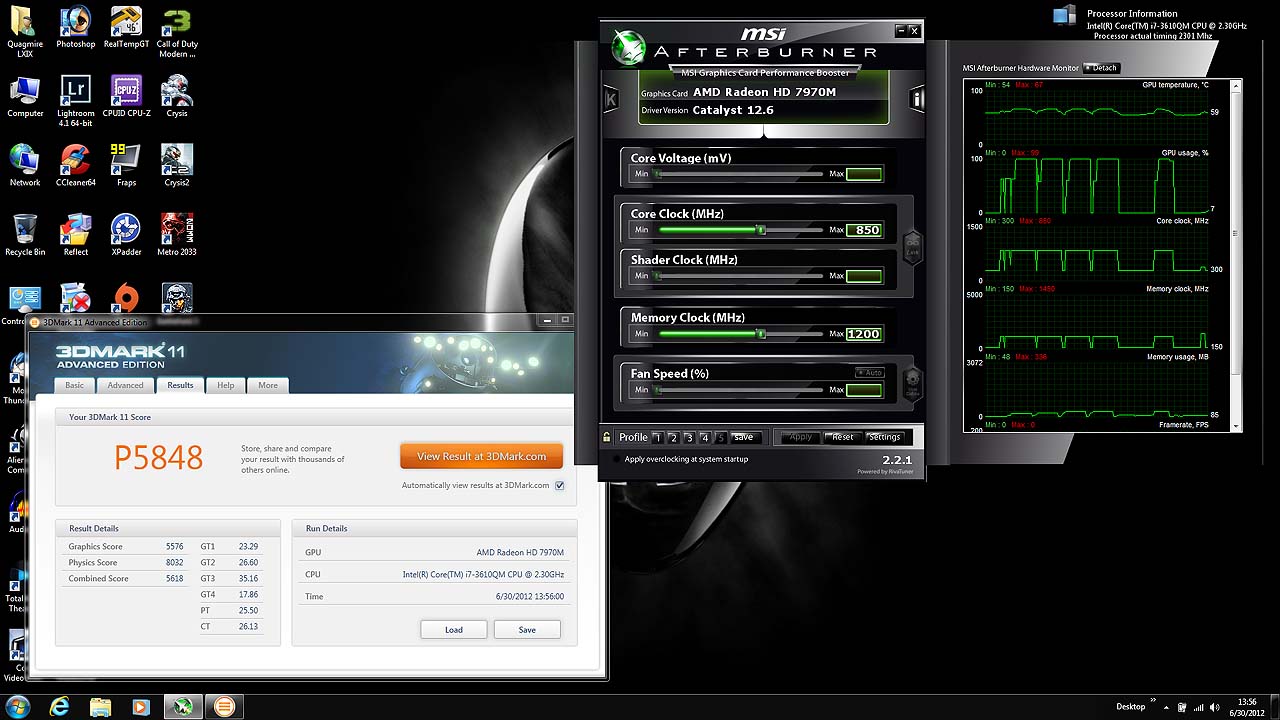Click the Core Voltage value field

coord(864,174)
